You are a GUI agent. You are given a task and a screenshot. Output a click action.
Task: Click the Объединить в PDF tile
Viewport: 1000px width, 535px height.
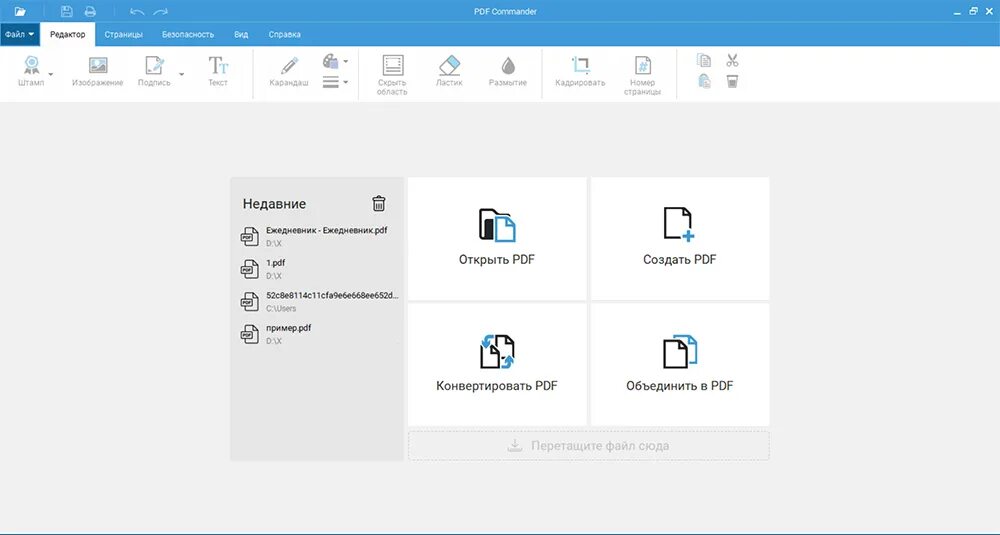(x=680, y=364)
